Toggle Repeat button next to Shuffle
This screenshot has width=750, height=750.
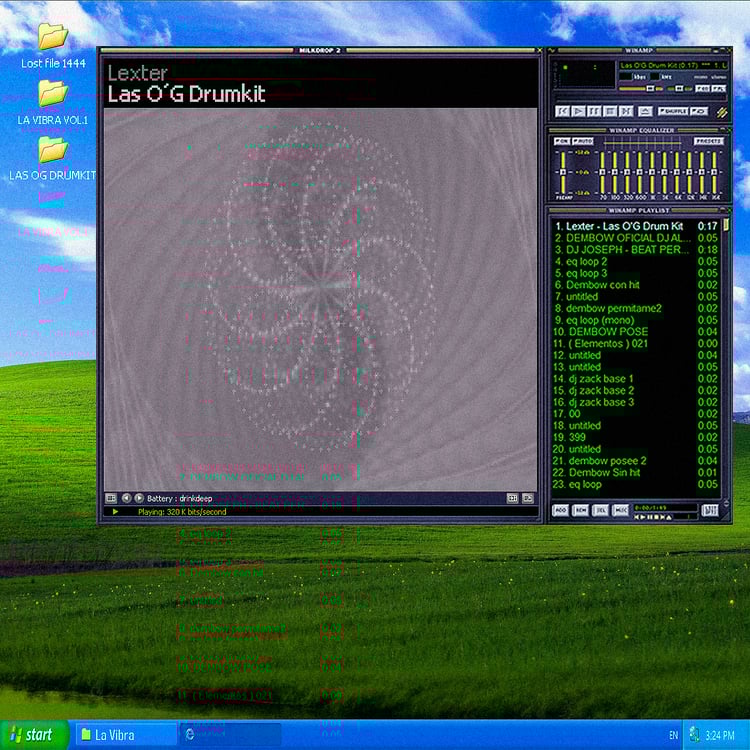(699, 111)
